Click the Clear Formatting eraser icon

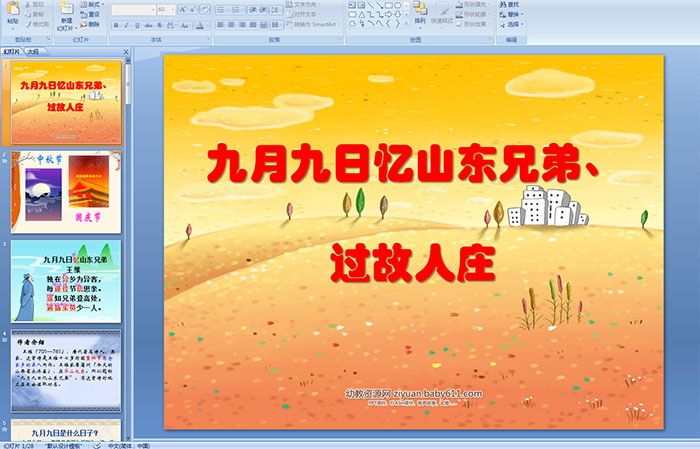[204, 9]
